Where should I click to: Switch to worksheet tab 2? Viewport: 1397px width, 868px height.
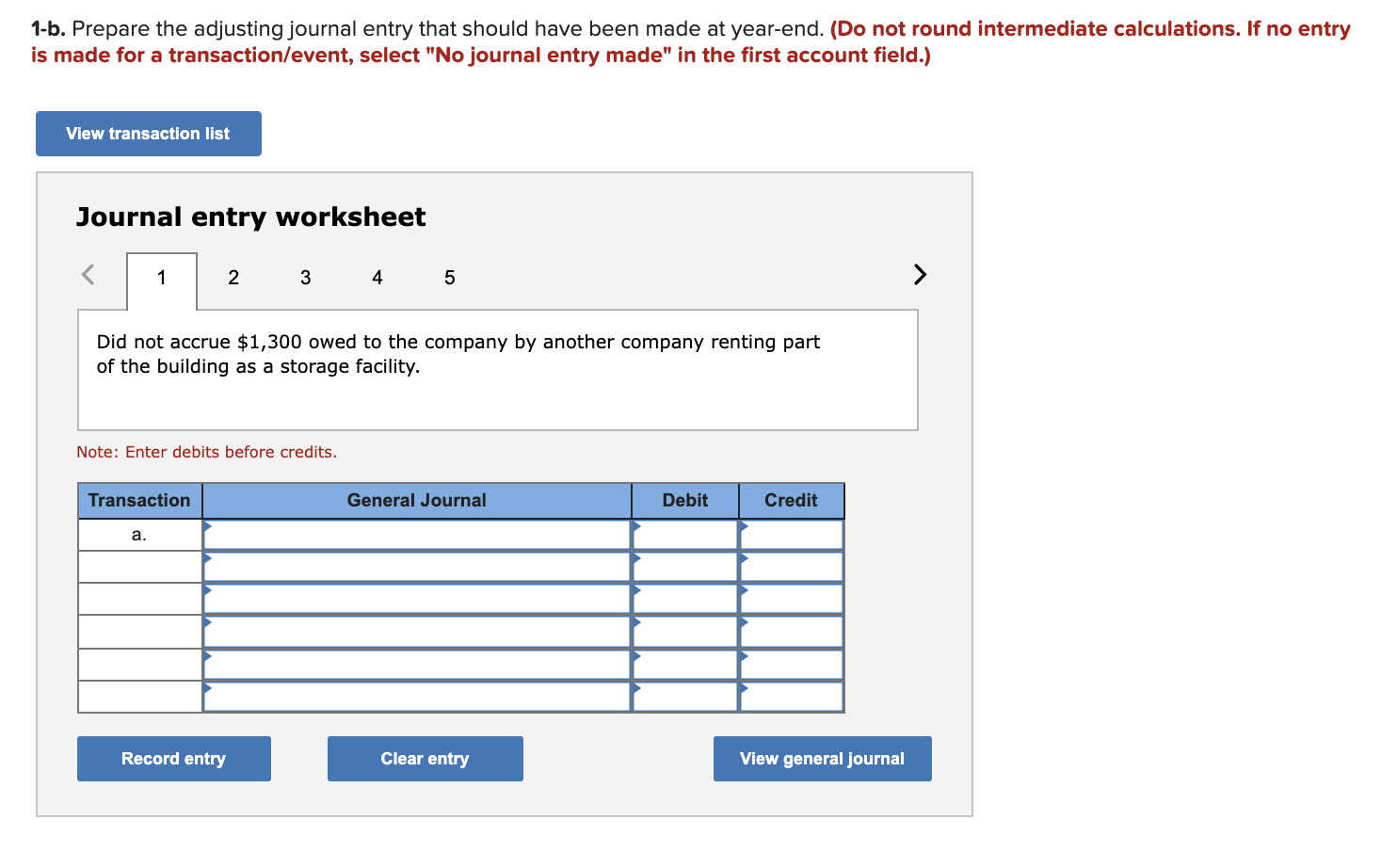(233, 278)
